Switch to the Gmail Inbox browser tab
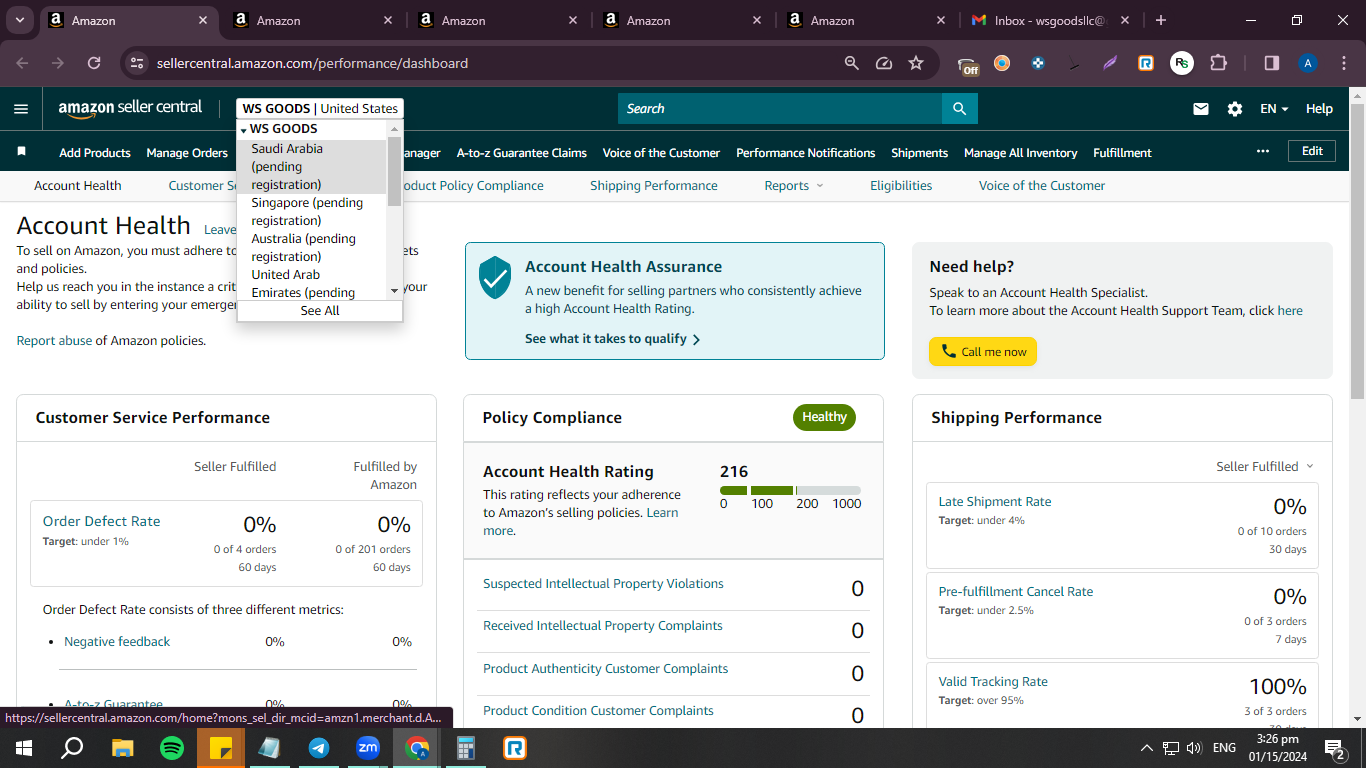This screenshot has height=768, width=1366. click(x=1052, y=20)
